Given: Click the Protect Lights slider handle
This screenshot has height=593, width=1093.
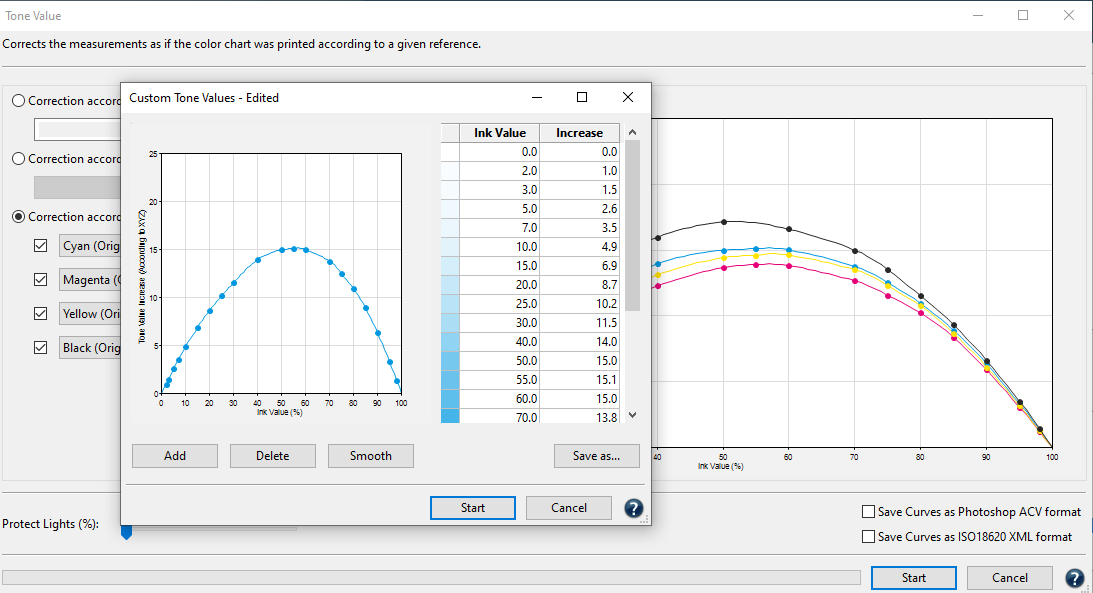Looking at the screenshot, I should [126, 532].
